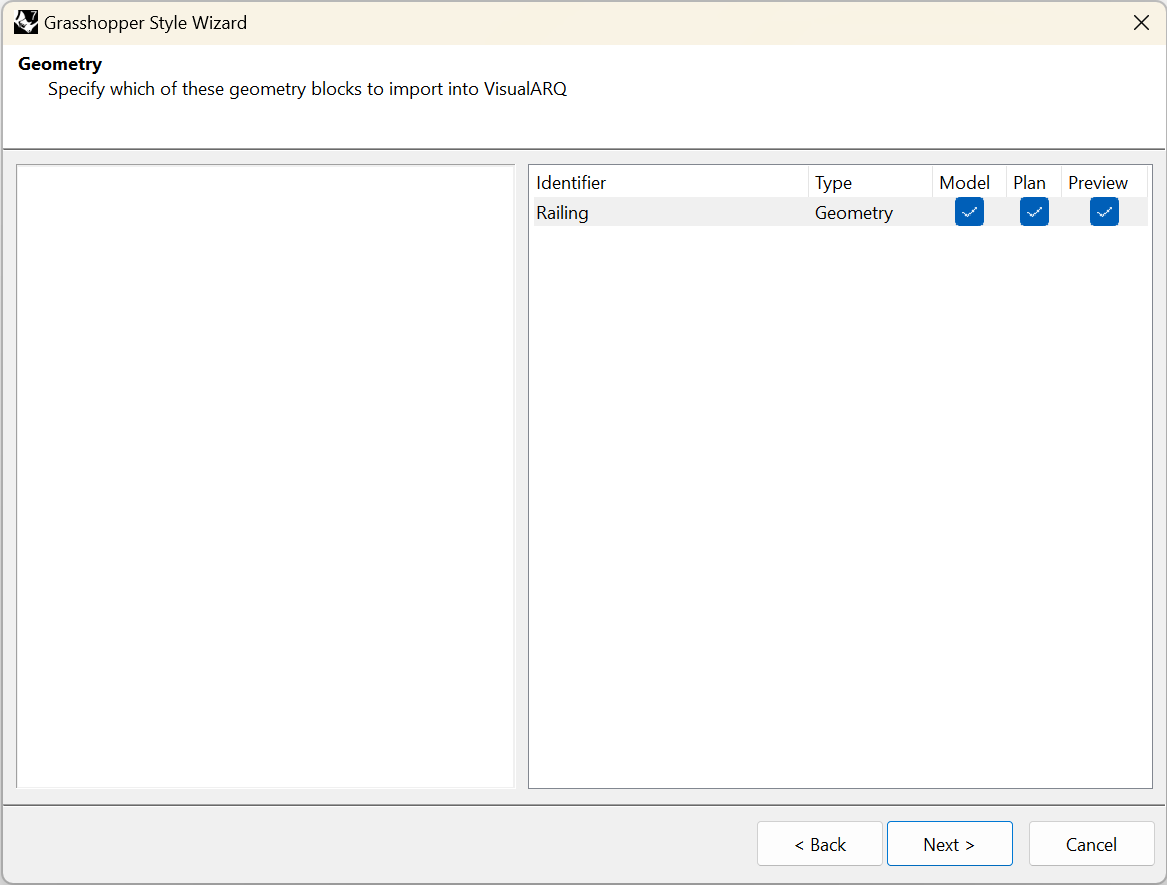Image resolution: width=1167 pixels, height=885 pixels.
Task: Uncheck the Preview checkbox for Railing
Action: 1104,212
